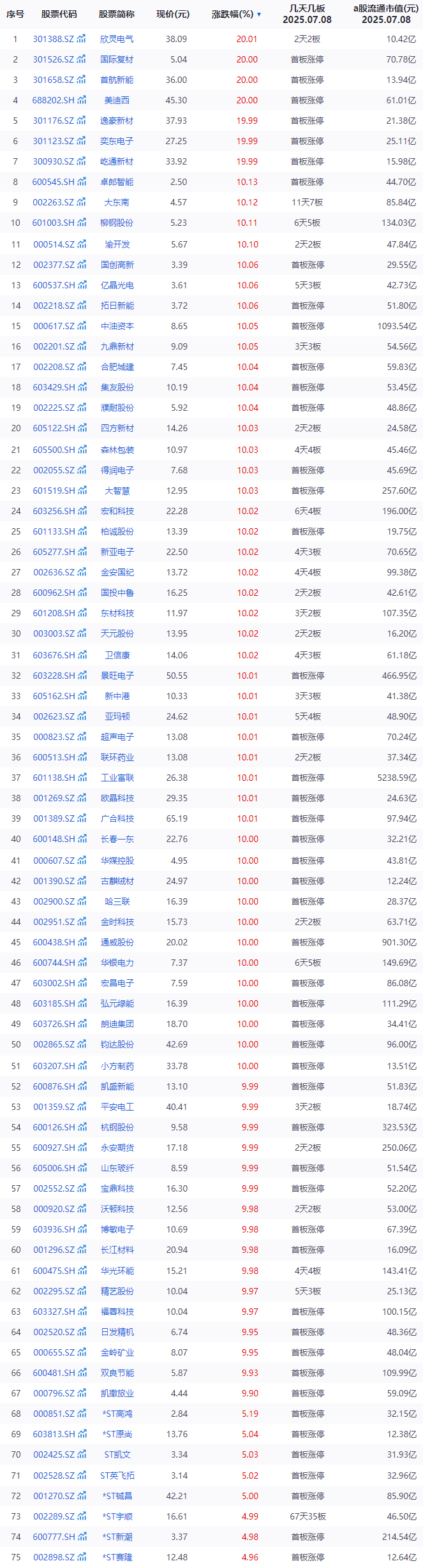Viewport: 423px width, 1568px height.
Task: Open stock name *ST宇顺
Action: point(117,1516)
